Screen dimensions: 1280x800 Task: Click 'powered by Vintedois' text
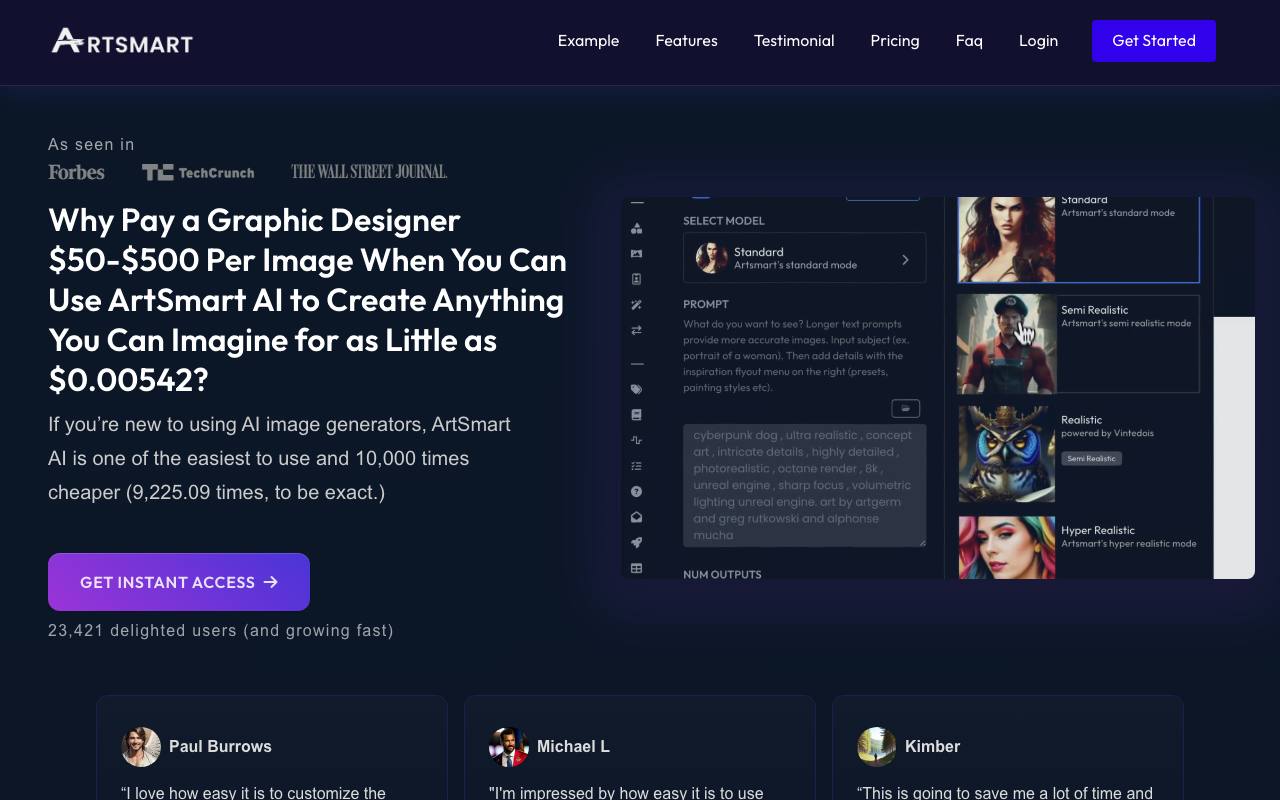pyautogui.click(x=1107, y=433)
